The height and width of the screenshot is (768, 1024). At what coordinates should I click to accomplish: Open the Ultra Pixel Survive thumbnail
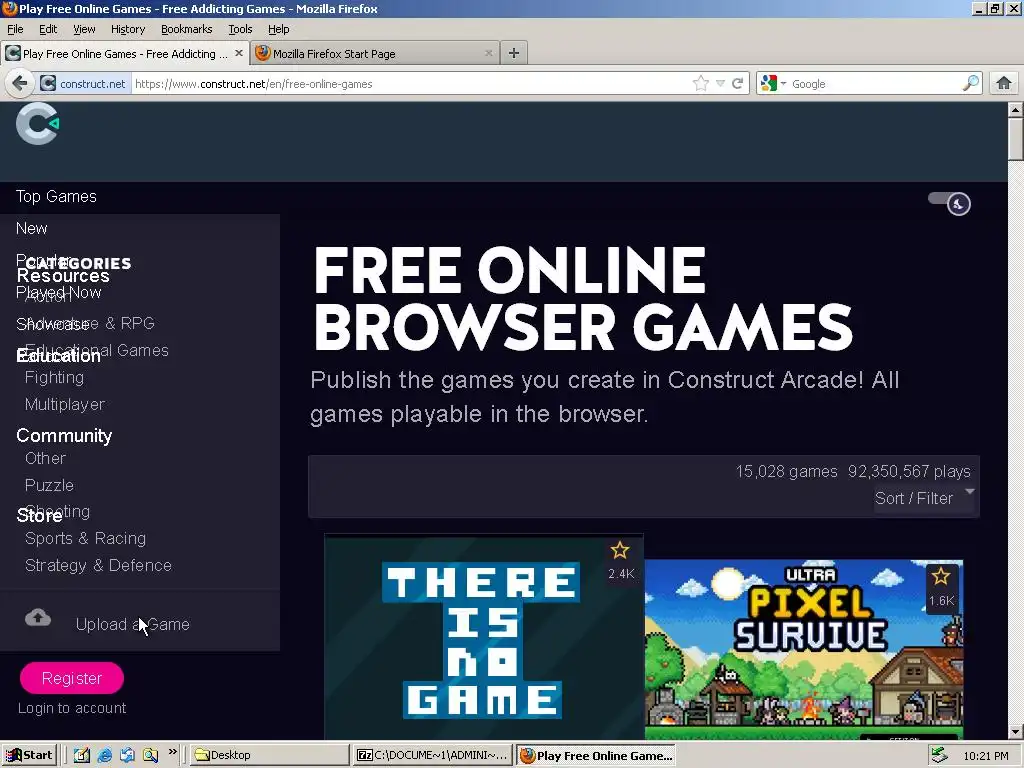click(804, 649)
